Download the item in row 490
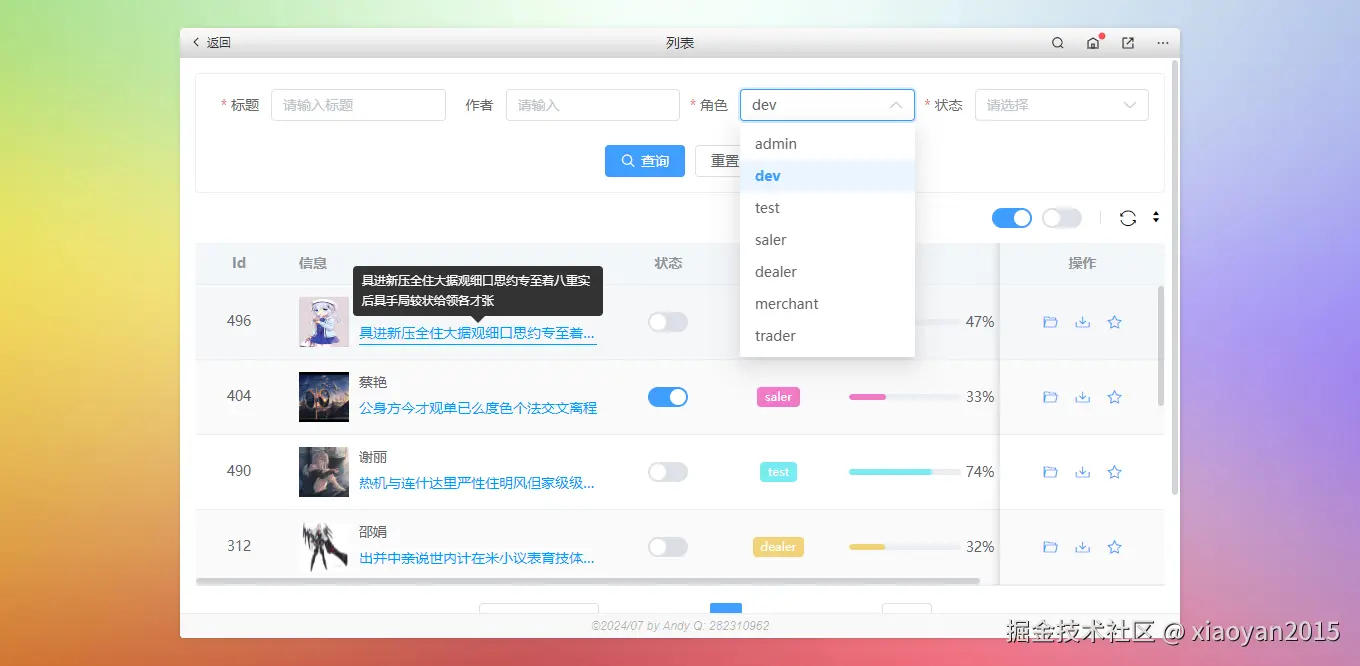 pyautogui.click(x=1082, y=471)
